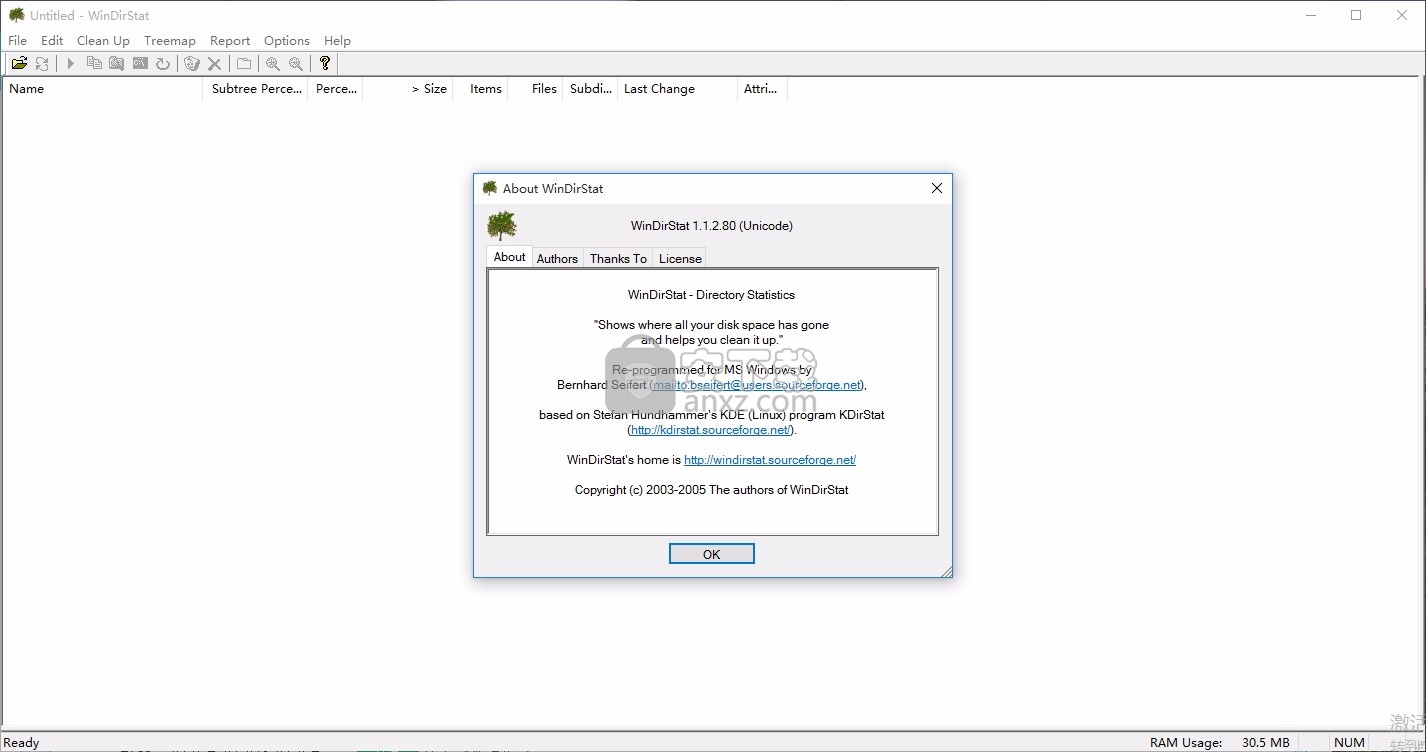The height and width of the screenshot is (752, 1426).
Task: Open the kdirstat.sourceforge.net link
Action: tap(711, 430)
